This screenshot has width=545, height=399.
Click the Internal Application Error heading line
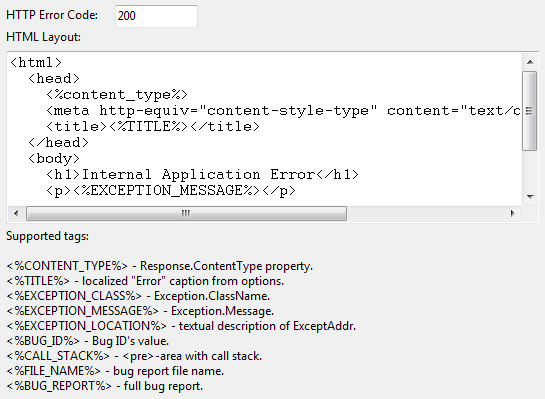click(x=202, y=174)
